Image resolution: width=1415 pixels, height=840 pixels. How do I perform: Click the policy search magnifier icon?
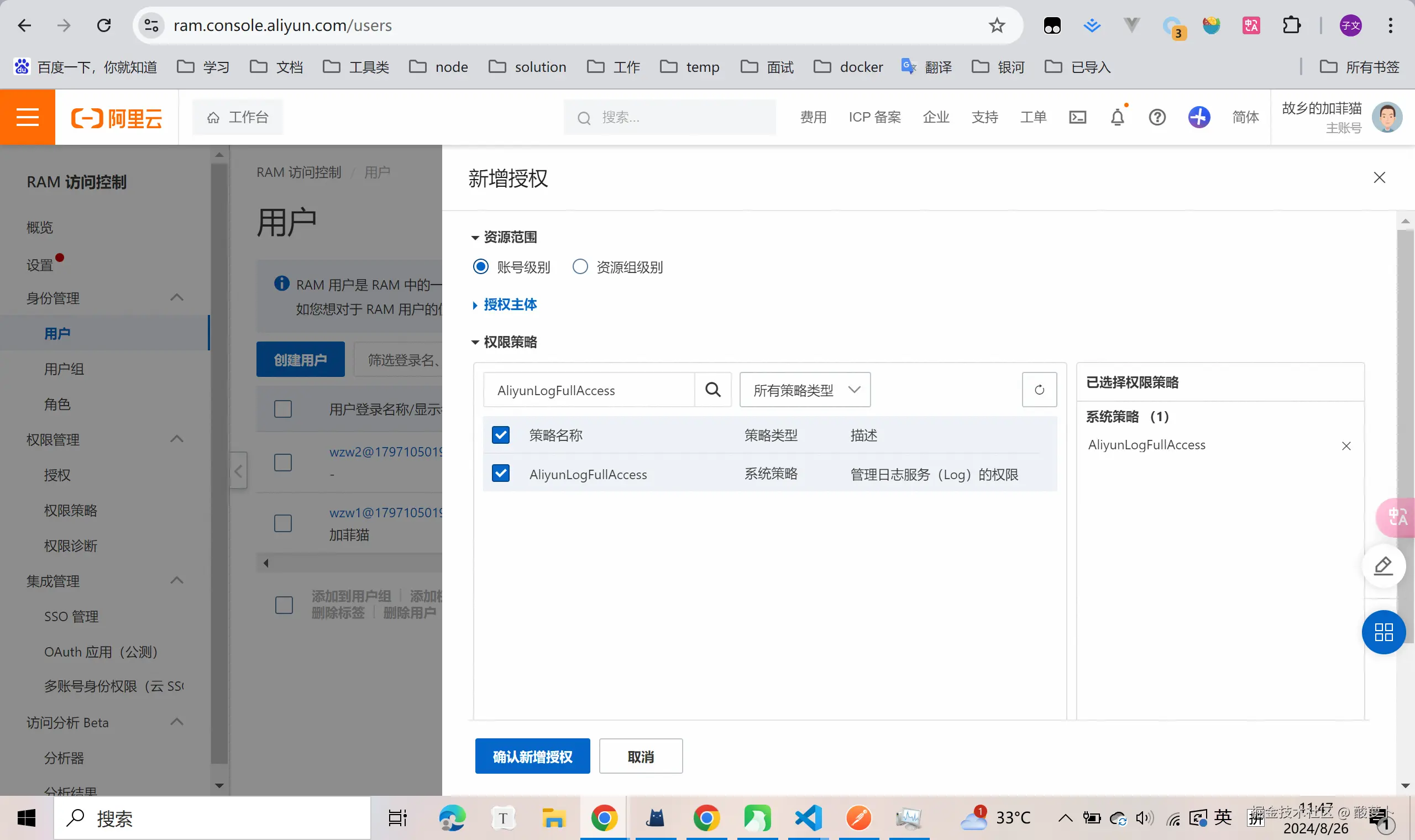click(x=712, y=390)
